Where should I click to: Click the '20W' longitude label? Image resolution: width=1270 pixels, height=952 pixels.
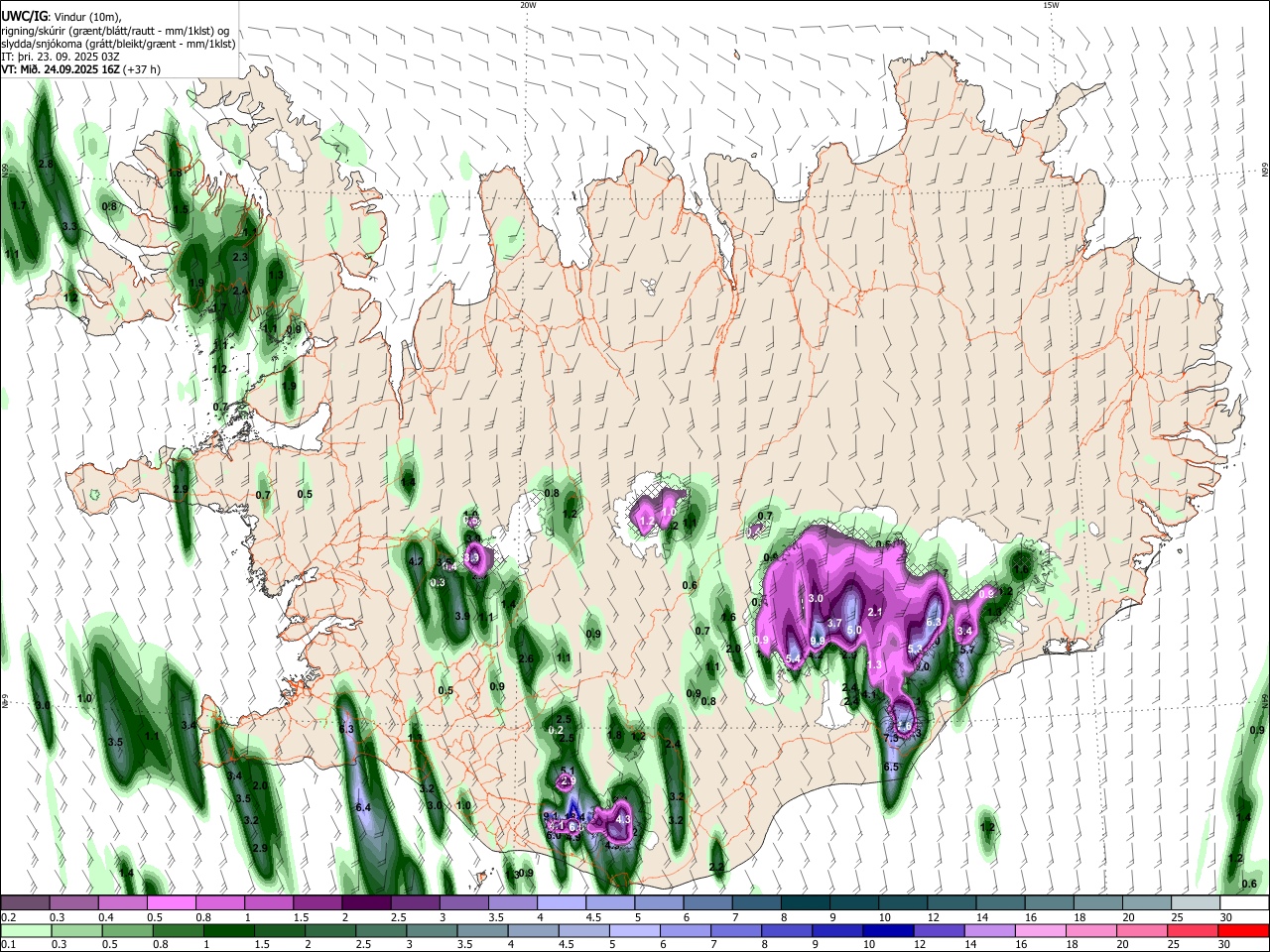(528, 5)
